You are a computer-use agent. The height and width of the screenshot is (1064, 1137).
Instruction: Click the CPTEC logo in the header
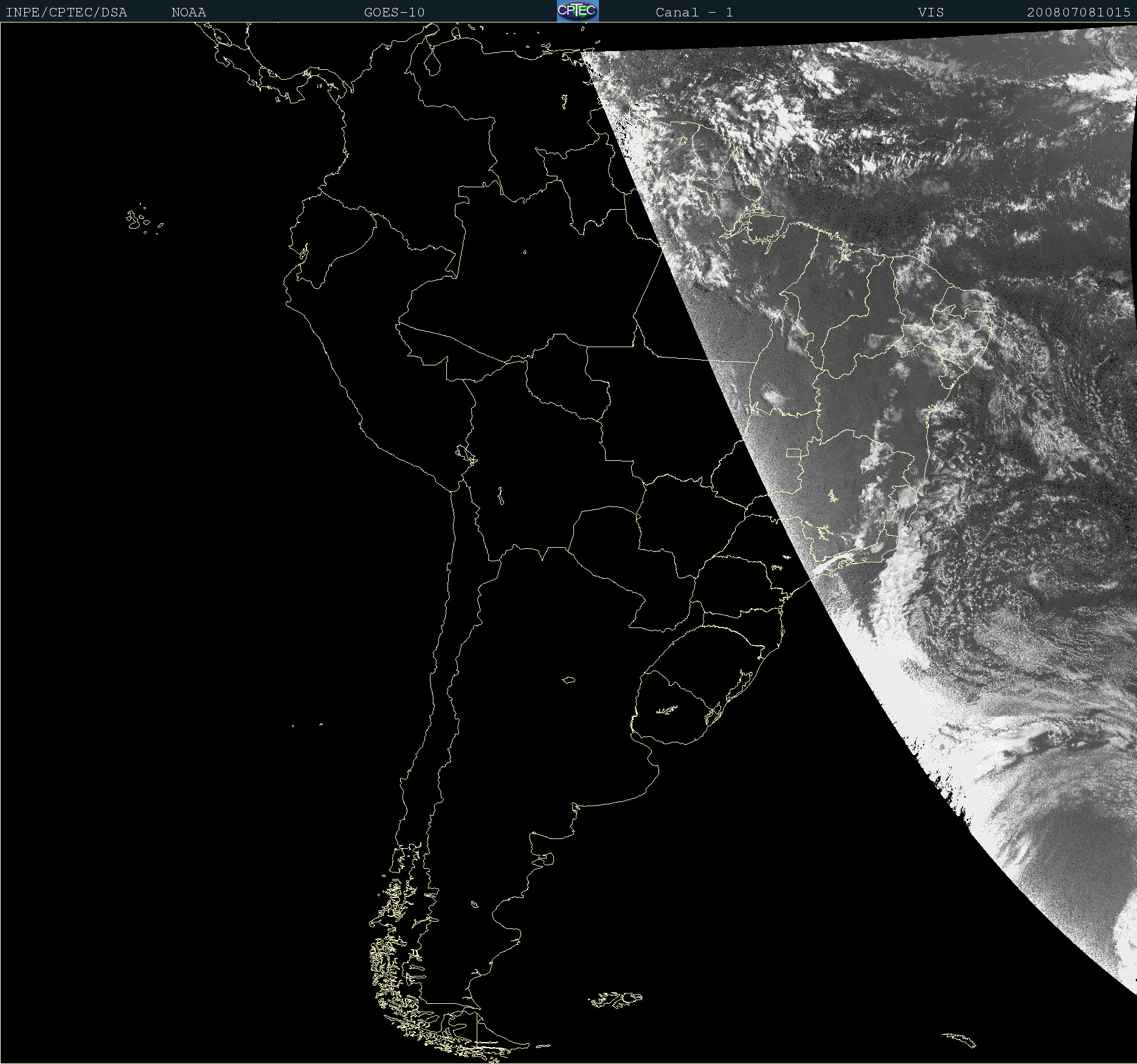click(578, 11)
